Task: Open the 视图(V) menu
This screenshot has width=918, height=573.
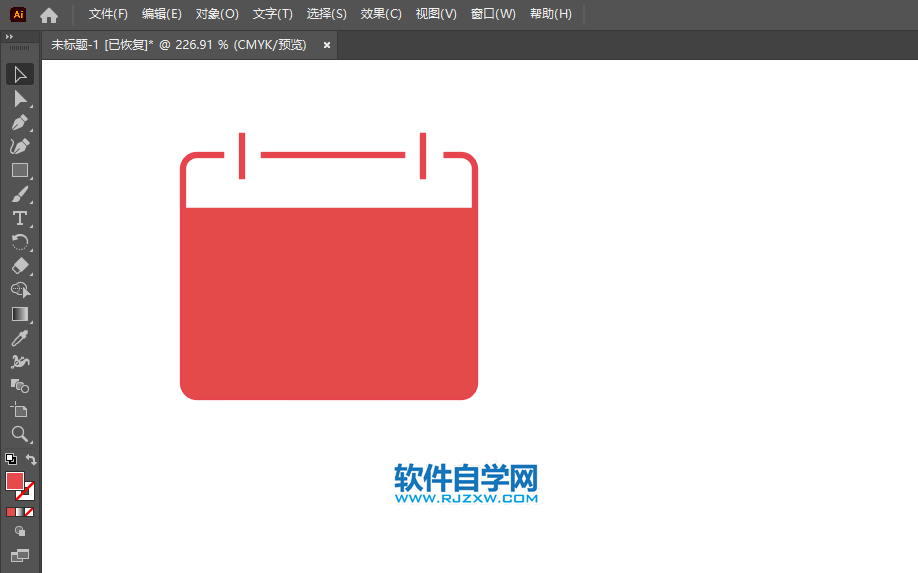Action: click(436, 14)
